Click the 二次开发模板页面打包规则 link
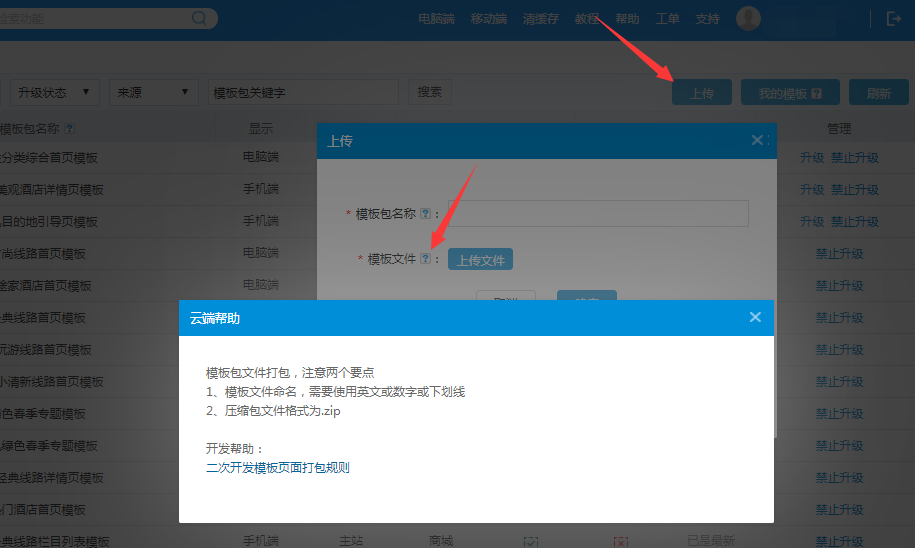Image resolution: width=915 pixels, height=548 pixels. (277, 467)
